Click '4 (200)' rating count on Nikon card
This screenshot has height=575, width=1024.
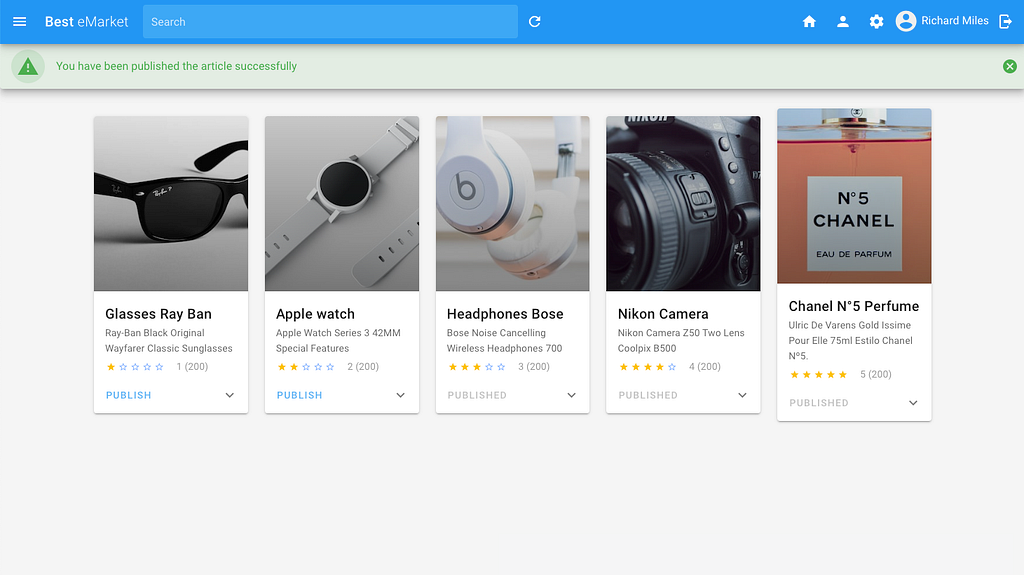pos(705,367)
